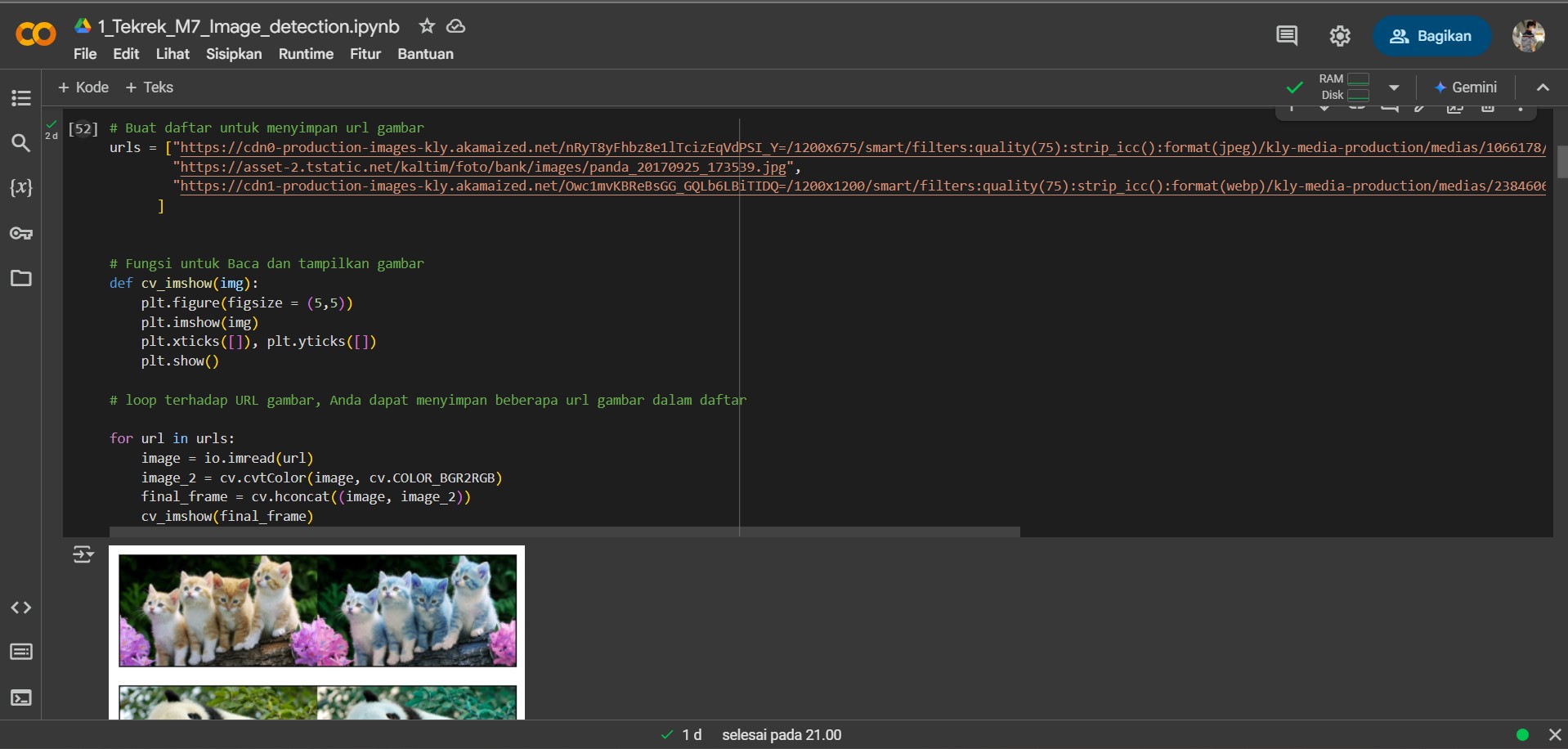The image size is (1568, 749).
Task: Open the terminal from the sidebar
Action: click(x=20, y=697)
